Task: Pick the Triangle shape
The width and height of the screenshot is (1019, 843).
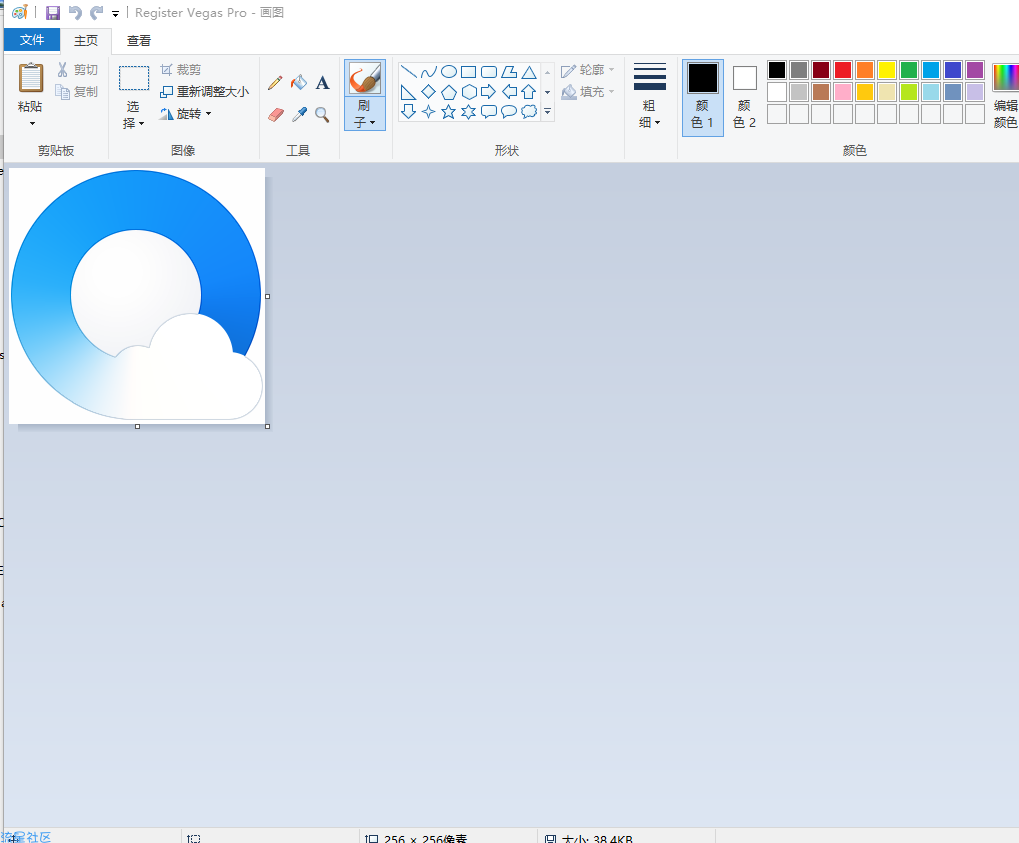Action: tap(529, 71)
